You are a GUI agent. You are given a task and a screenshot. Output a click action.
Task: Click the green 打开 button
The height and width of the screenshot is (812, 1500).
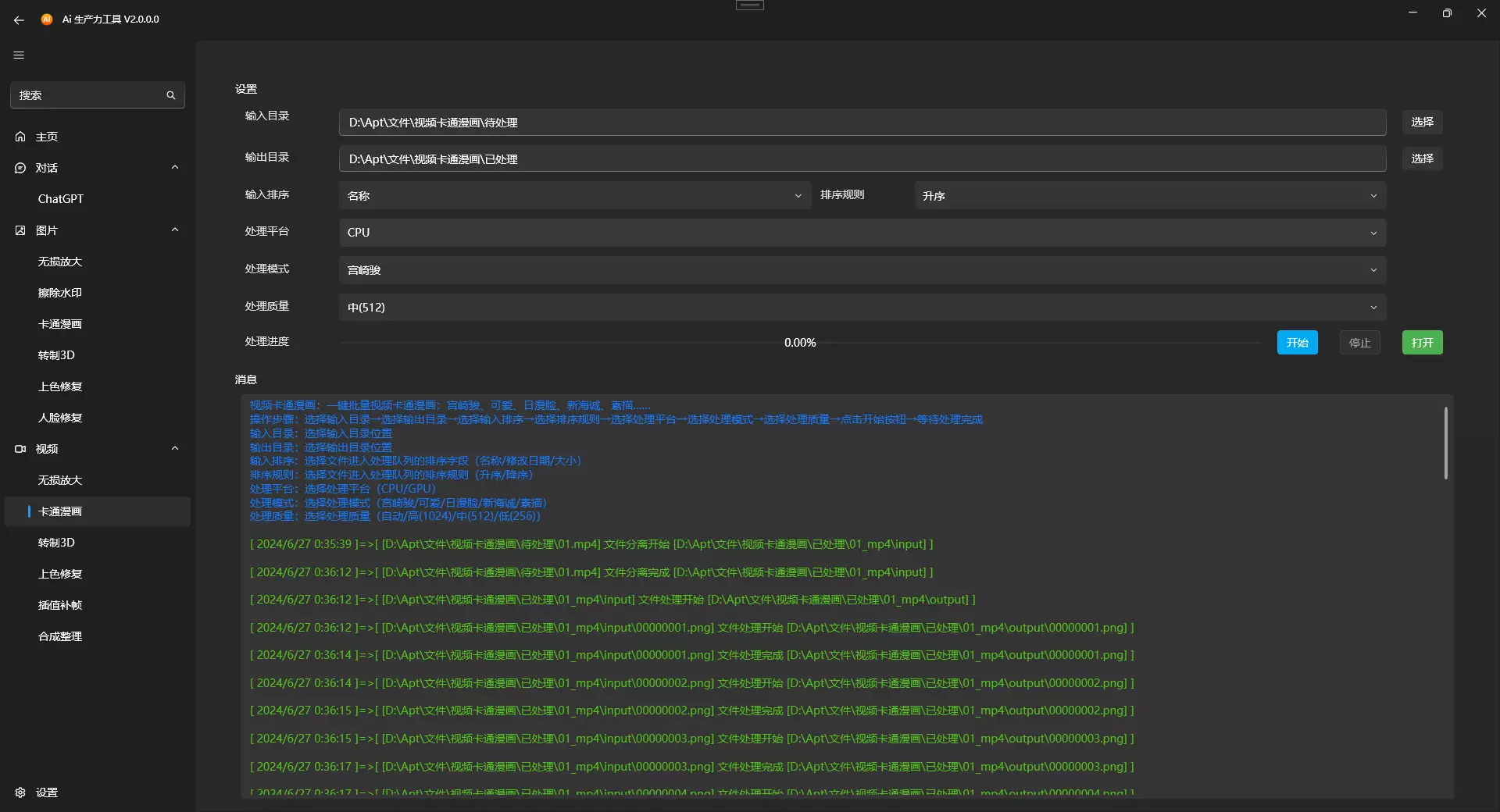(1422, 343)
